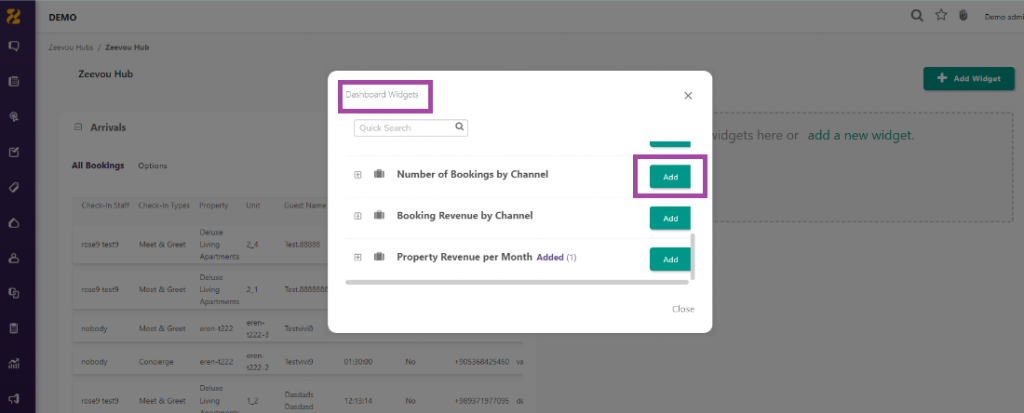1024x413 pixels.
Task: Click the Check-In Staff column header
Action: coord(106,205)
